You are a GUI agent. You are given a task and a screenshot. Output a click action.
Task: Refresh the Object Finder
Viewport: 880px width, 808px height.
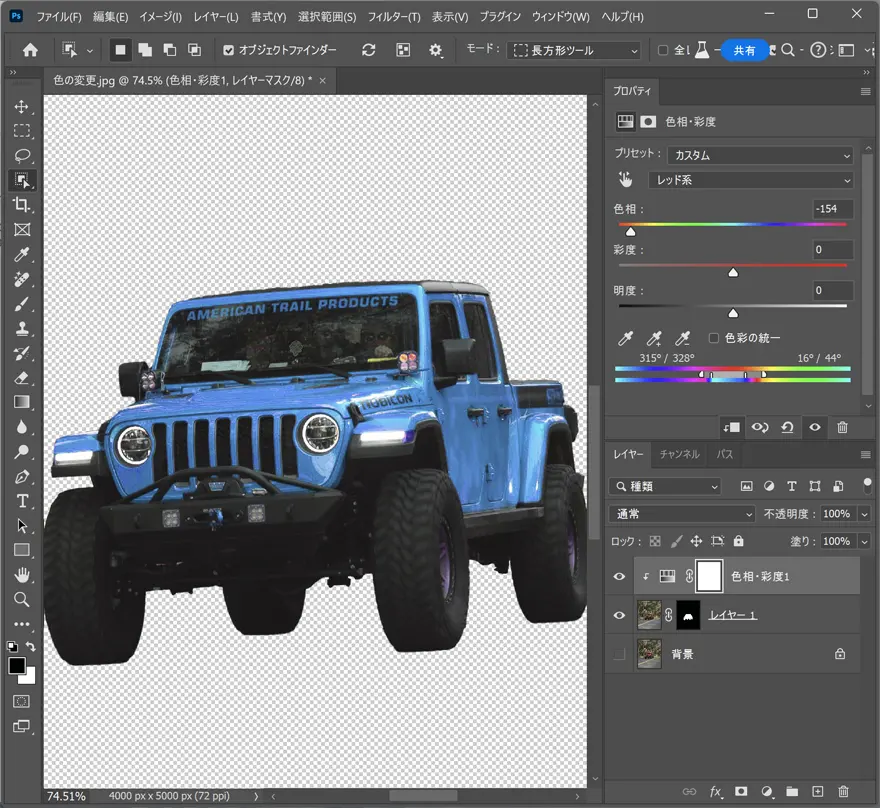point(369,50)
